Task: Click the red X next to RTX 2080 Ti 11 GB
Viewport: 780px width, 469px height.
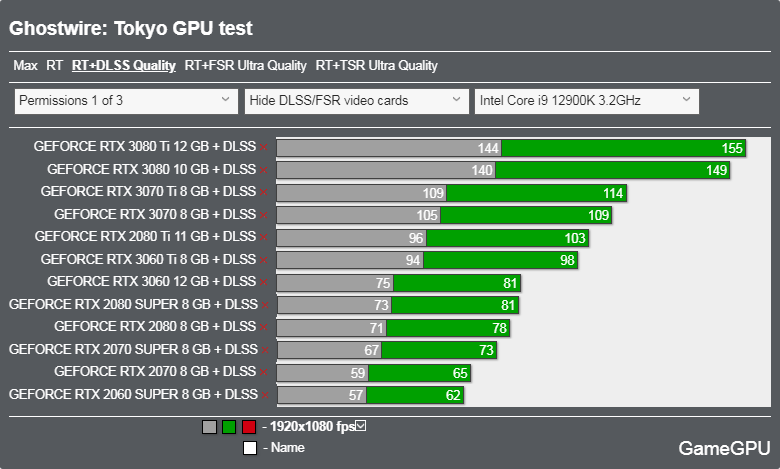Action: pos(264,238)
